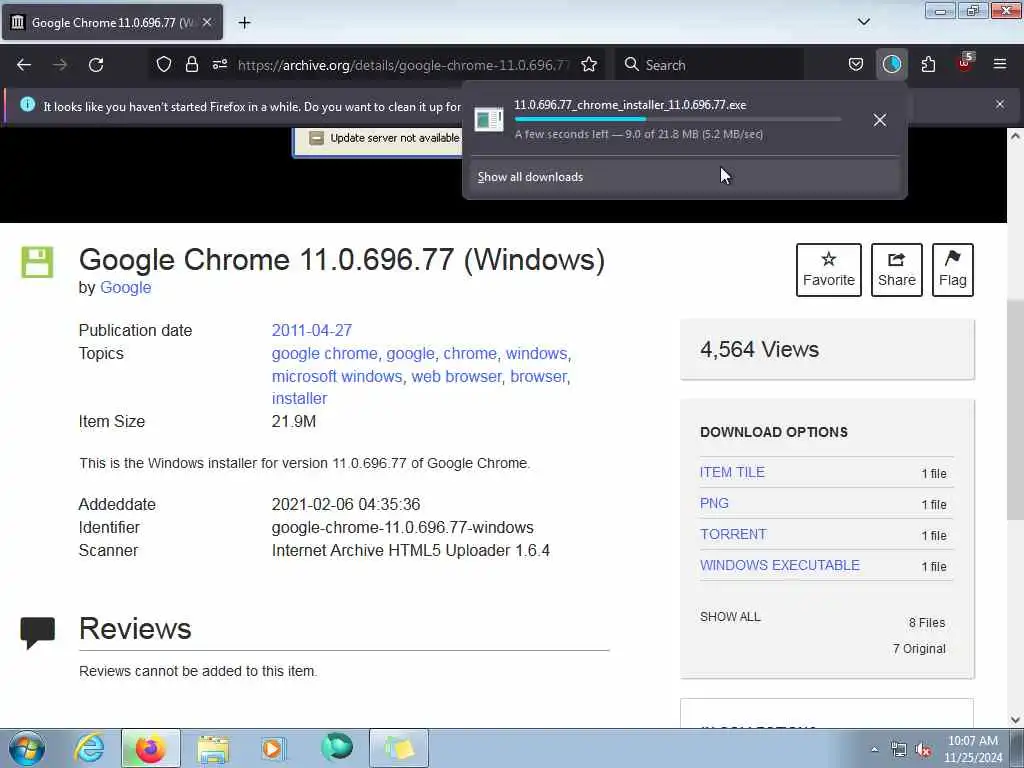
Task: Click the Favorite button
Action: pos(829,270)
